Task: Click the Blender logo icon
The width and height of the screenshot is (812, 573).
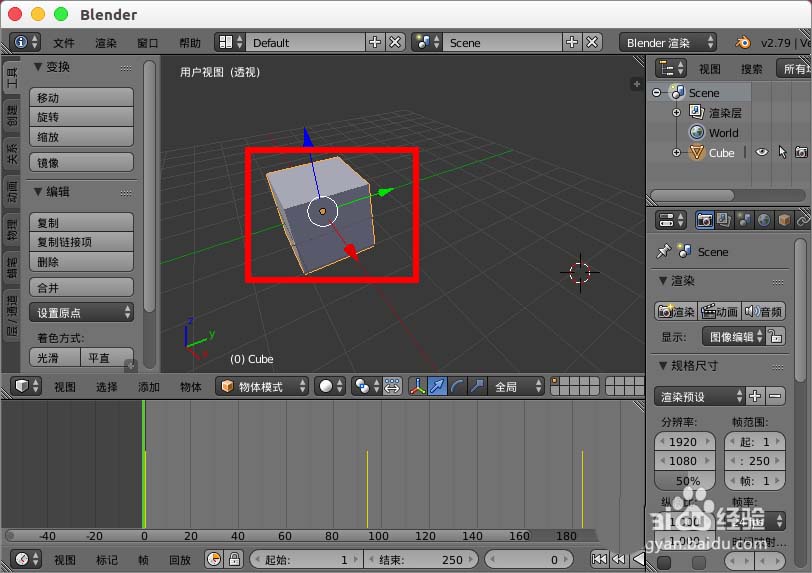Action: click(x=744, y=42)
